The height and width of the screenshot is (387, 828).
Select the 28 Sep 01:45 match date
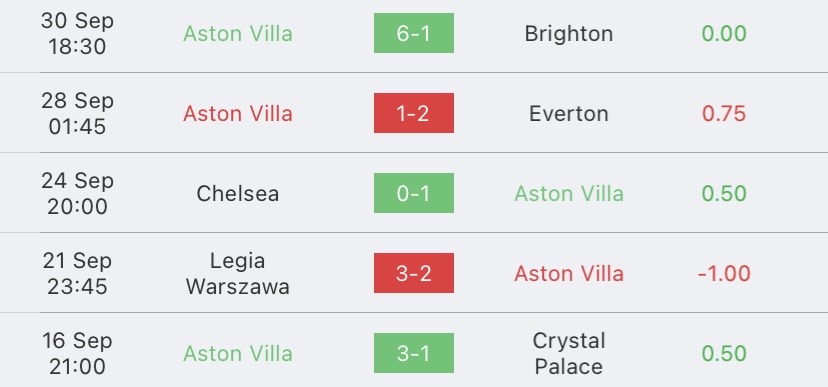(77, 114)
